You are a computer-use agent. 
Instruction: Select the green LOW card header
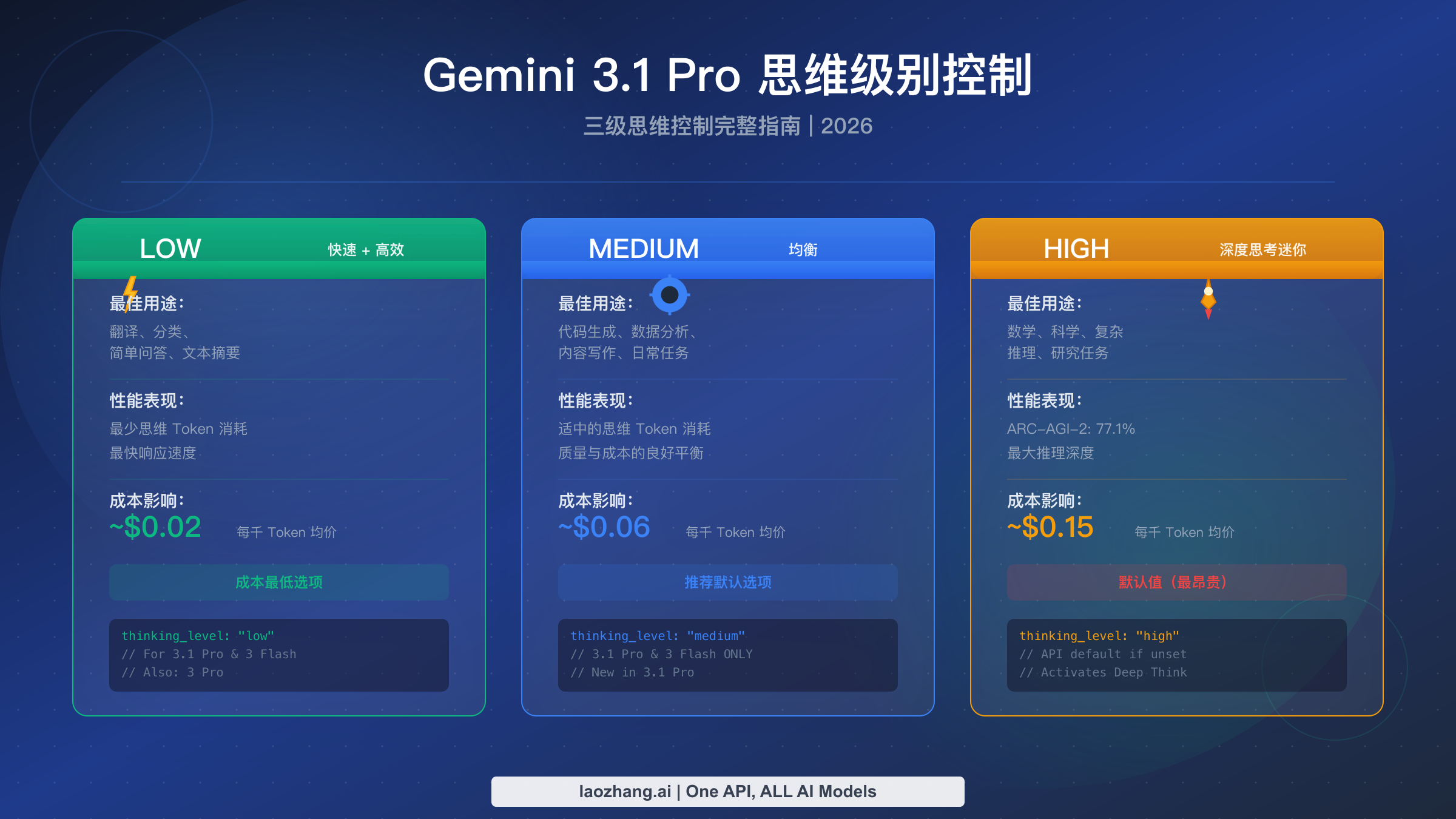click(279, 249)
